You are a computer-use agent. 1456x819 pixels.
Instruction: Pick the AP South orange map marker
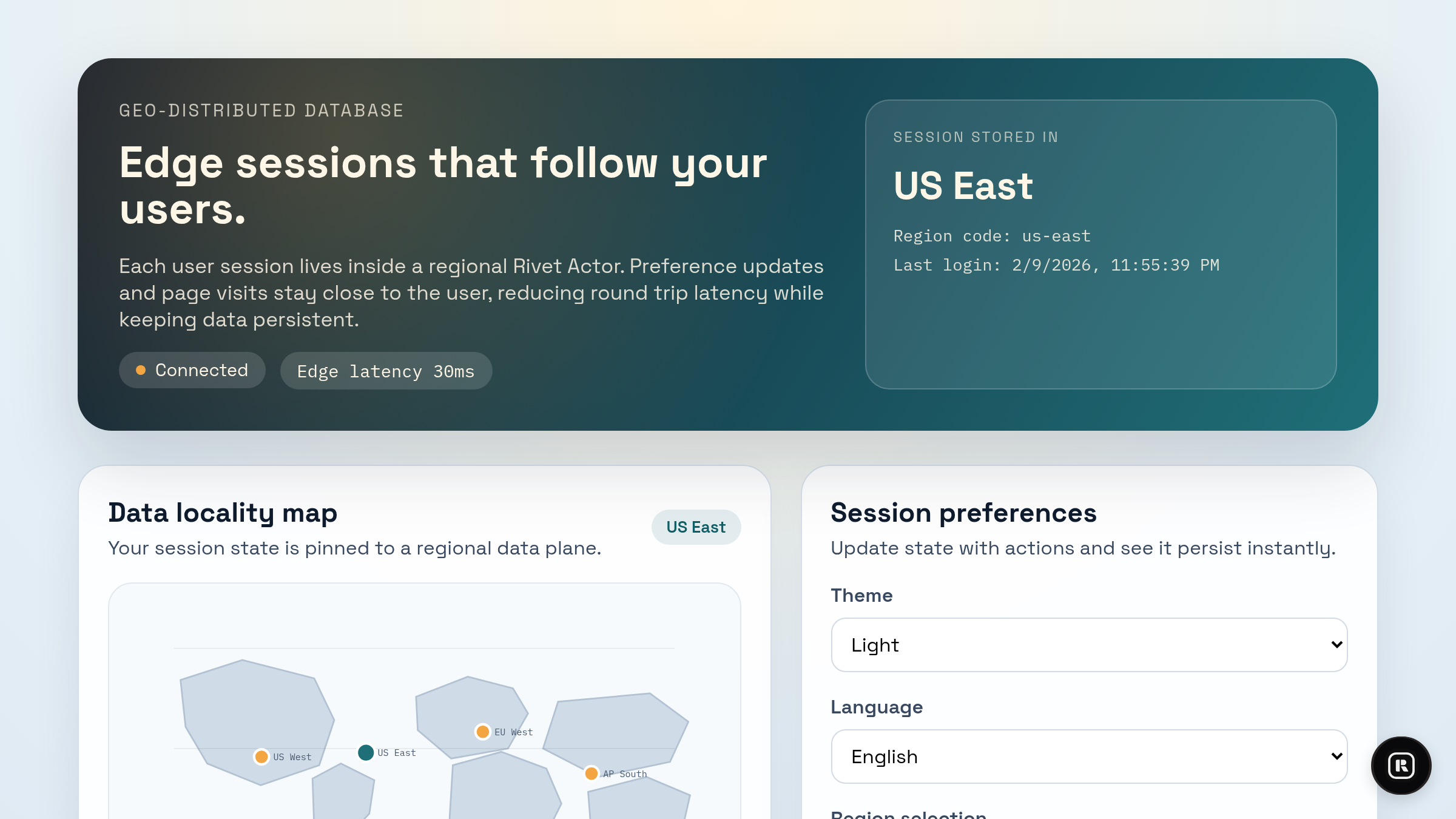point(591,773)
